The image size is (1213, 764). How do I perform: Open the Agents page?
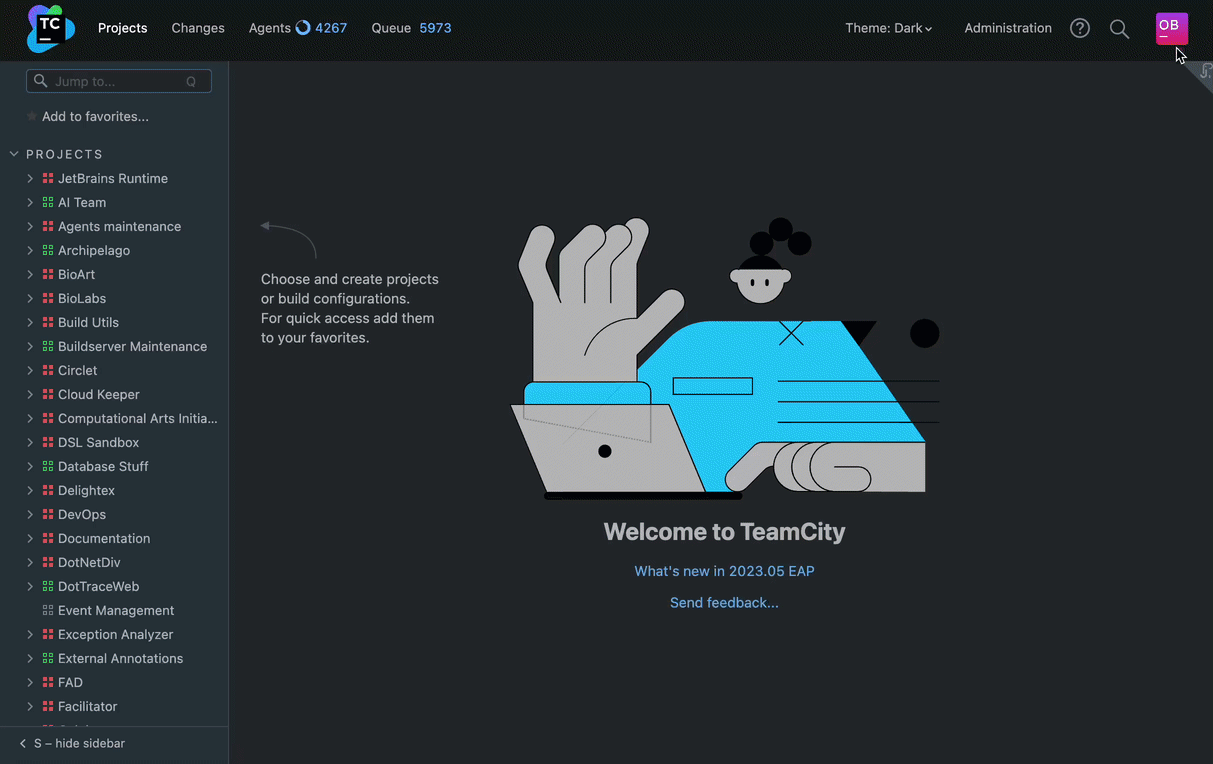pyautogui.click(x=270, y=28)
